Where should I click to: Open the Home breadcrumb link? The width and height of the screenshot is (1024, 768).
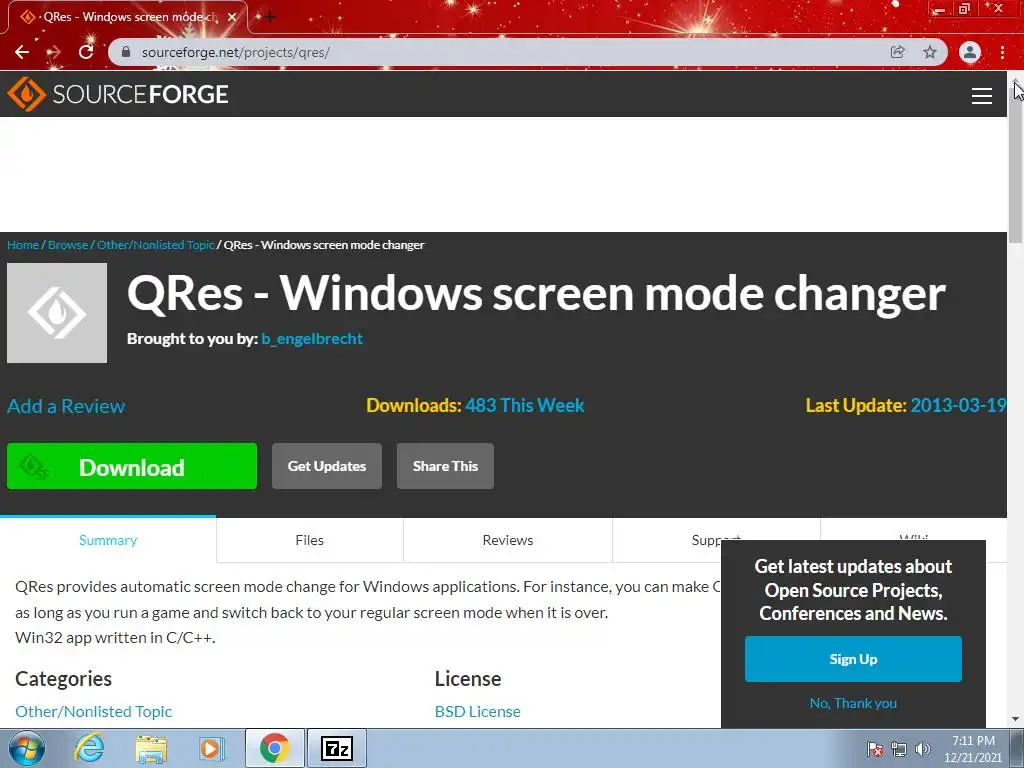(x=23, y=245)
